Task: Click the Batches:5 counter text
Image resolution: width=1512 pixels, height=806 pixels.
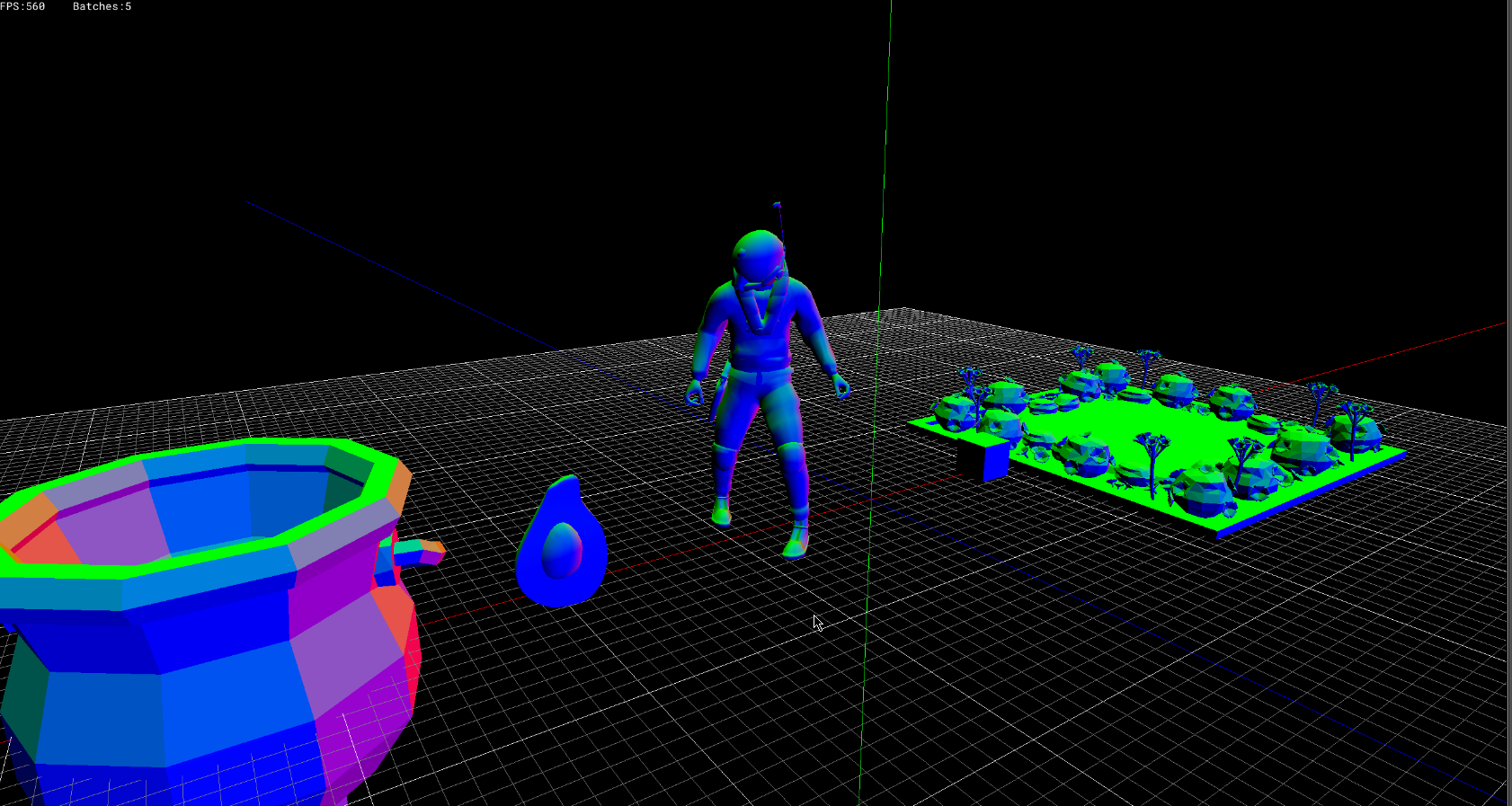Action: tap(102, 6)
